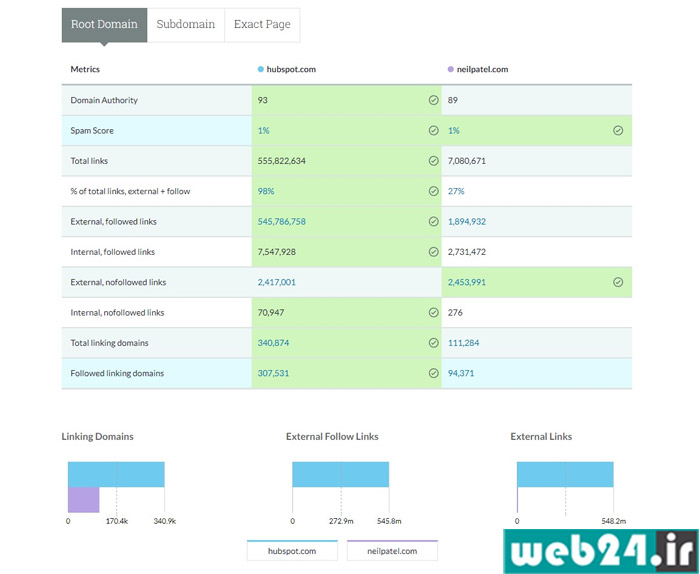Viewport: 700px width, 574px height.
Task: Click hubspot bar in Linking Domains chart
Action: coord(116,474)
